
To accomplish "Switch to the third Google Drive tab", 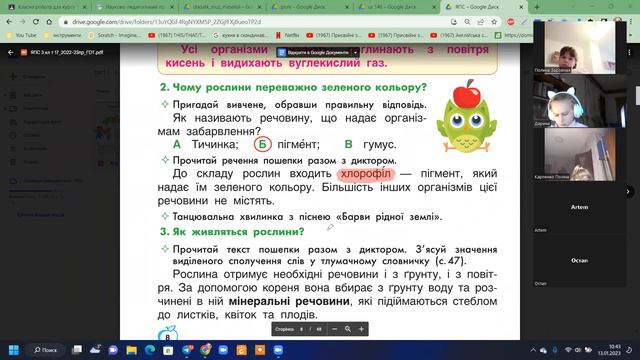I will pos(223,7).
